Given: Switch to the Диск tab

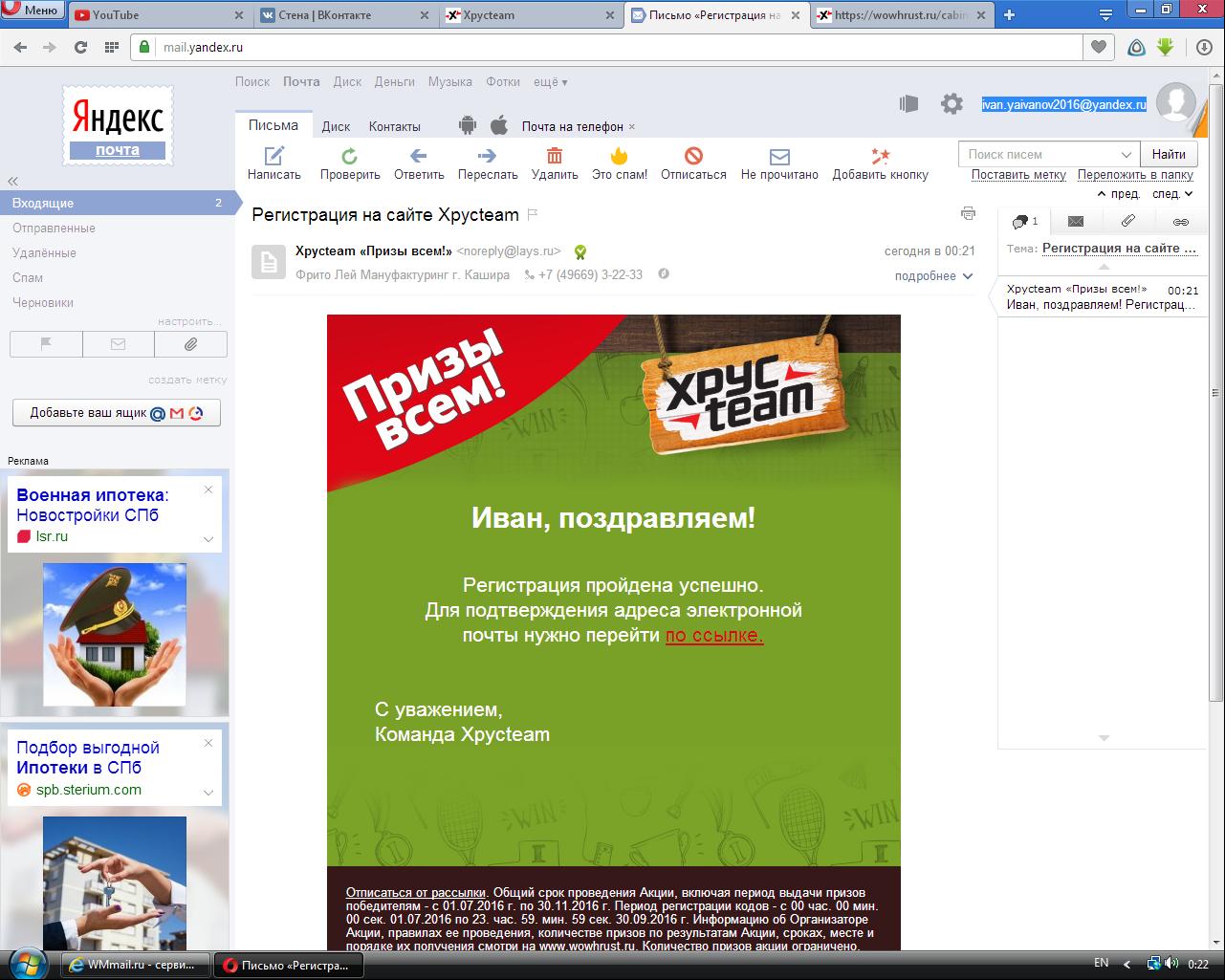Looking at the screenshot, I should tap(336, 126).
